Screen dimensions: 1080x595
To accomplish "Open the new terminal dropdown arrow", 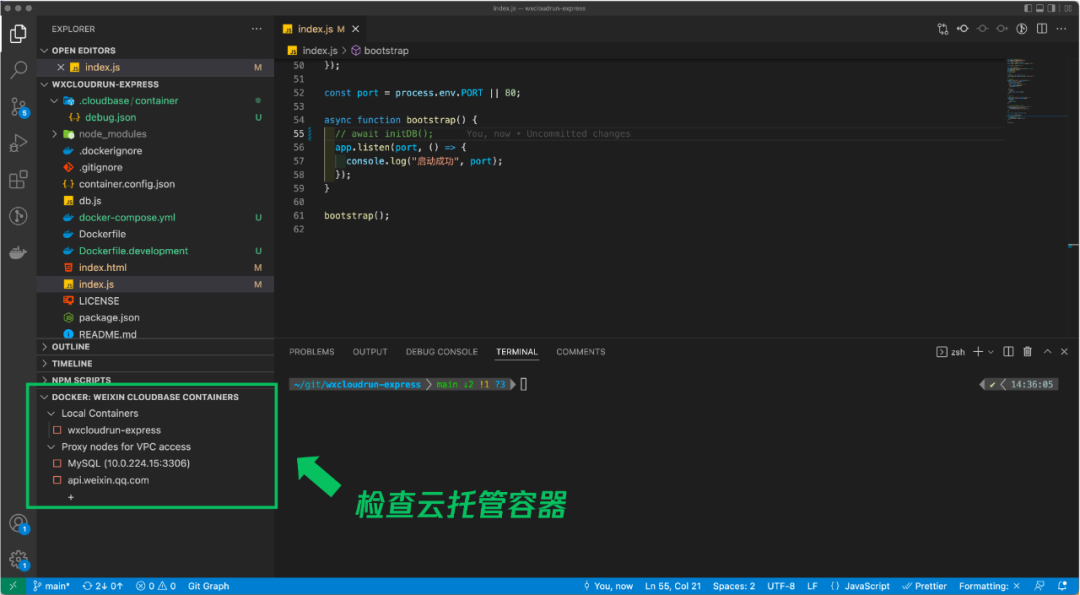I will (x=992, y=352).
